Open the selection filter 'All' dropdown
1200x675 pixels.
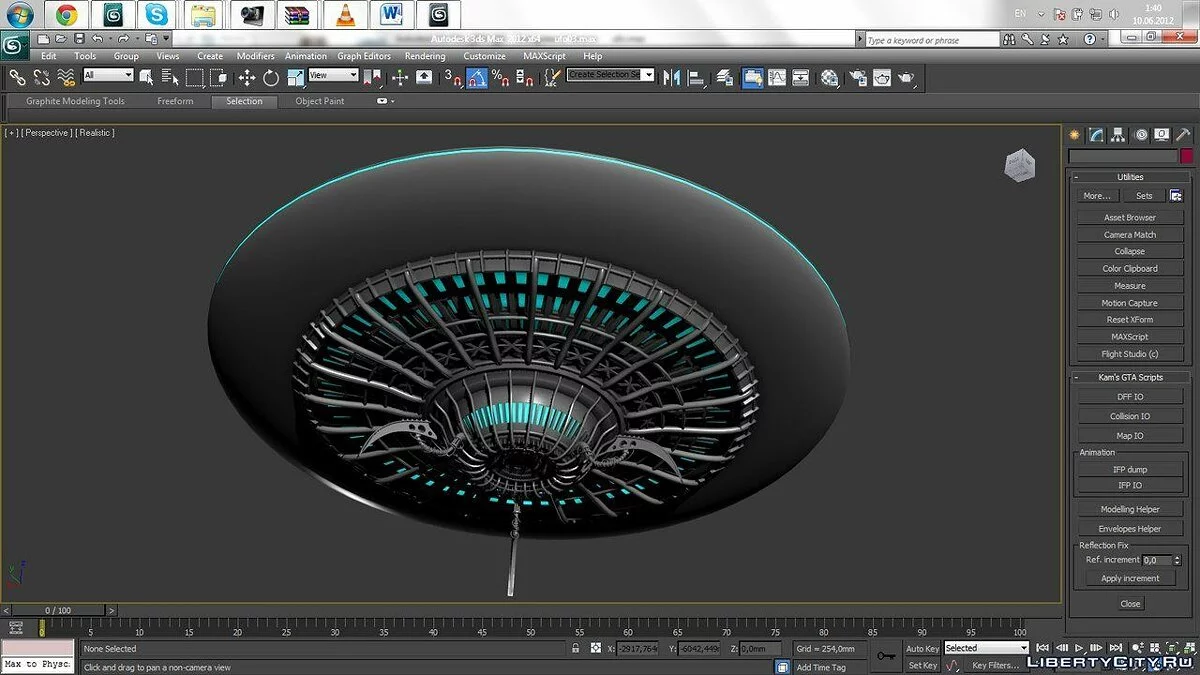(x=108, y=75)
